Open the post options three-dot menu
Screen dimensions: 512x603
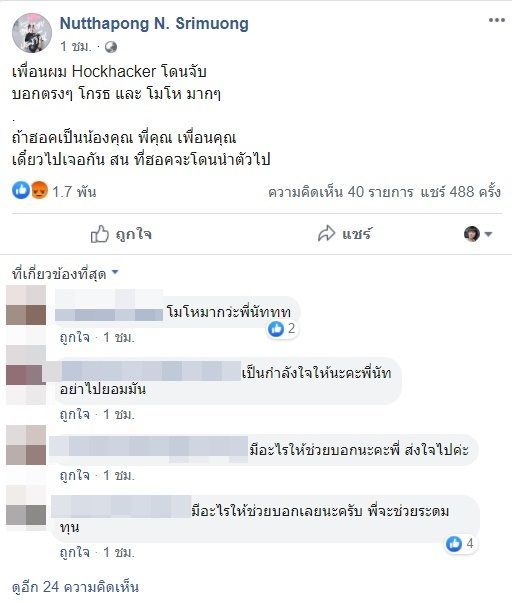pos(496,20)
